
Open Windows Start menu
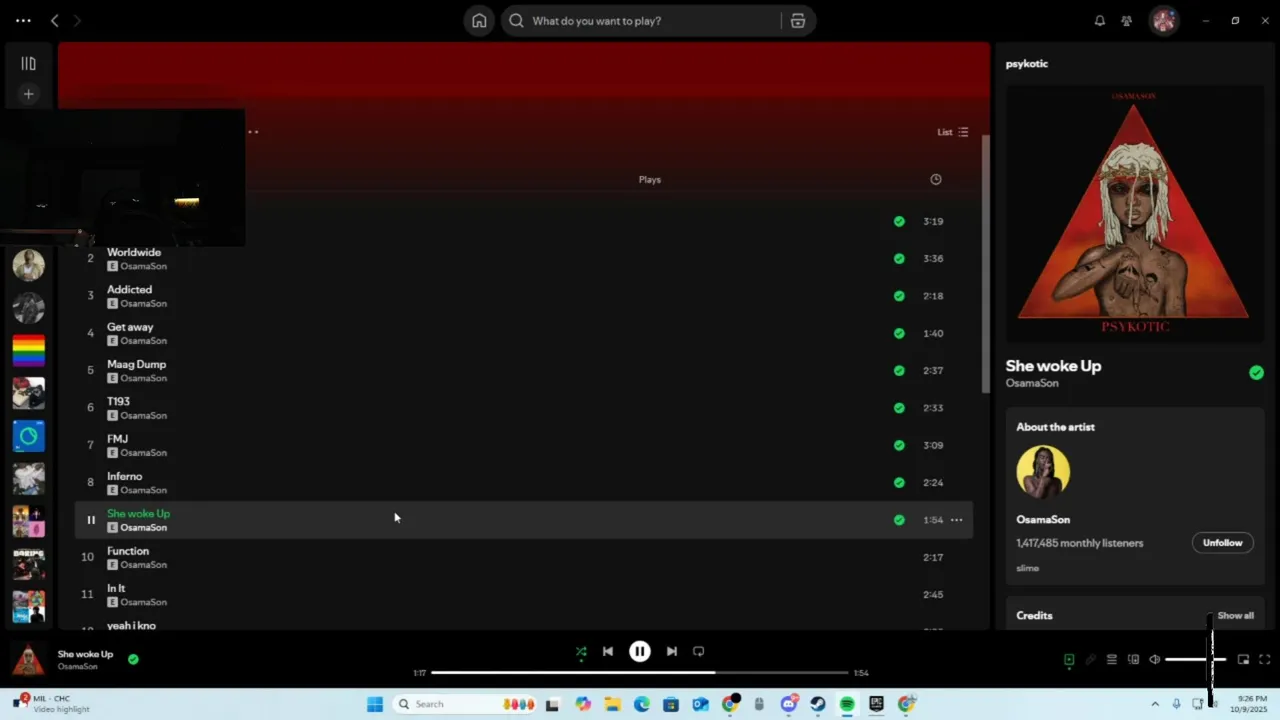click(375, 704)
